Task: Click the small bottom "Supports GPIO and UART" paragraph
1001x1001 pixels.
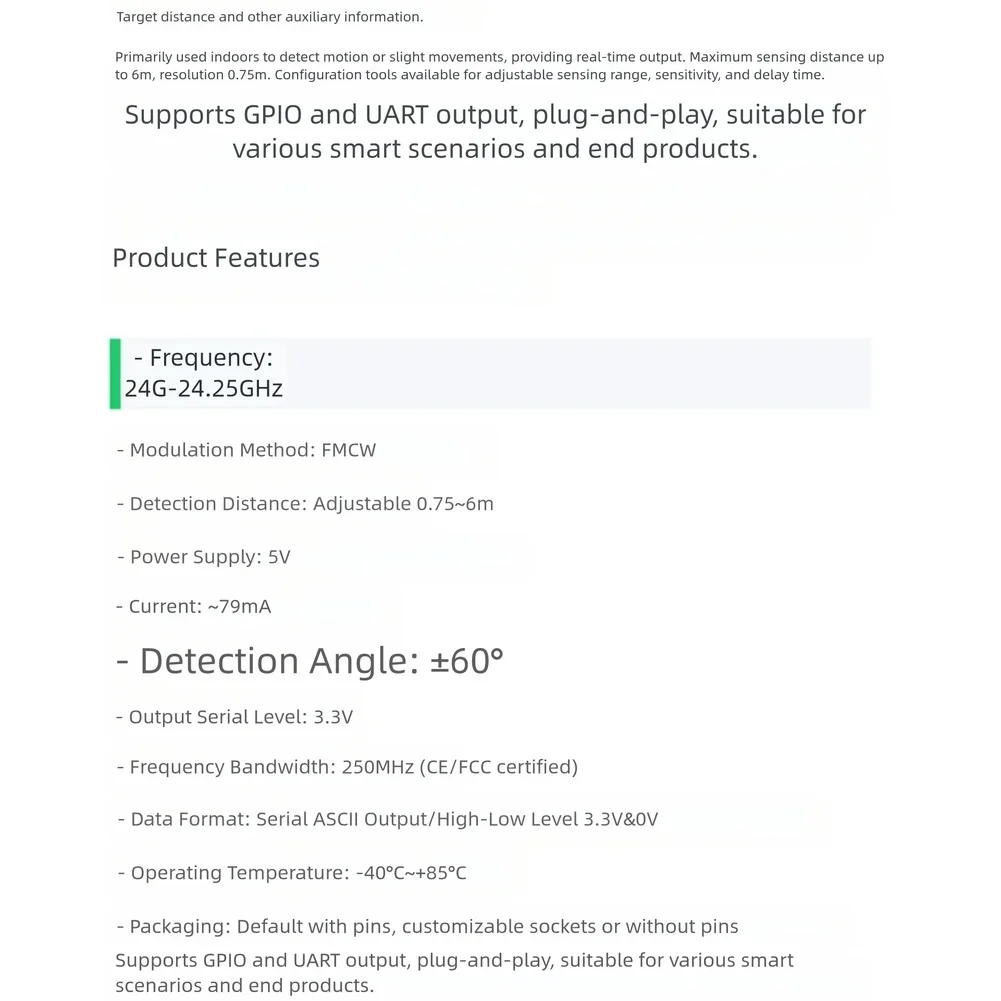Action: tap(454, 973)
